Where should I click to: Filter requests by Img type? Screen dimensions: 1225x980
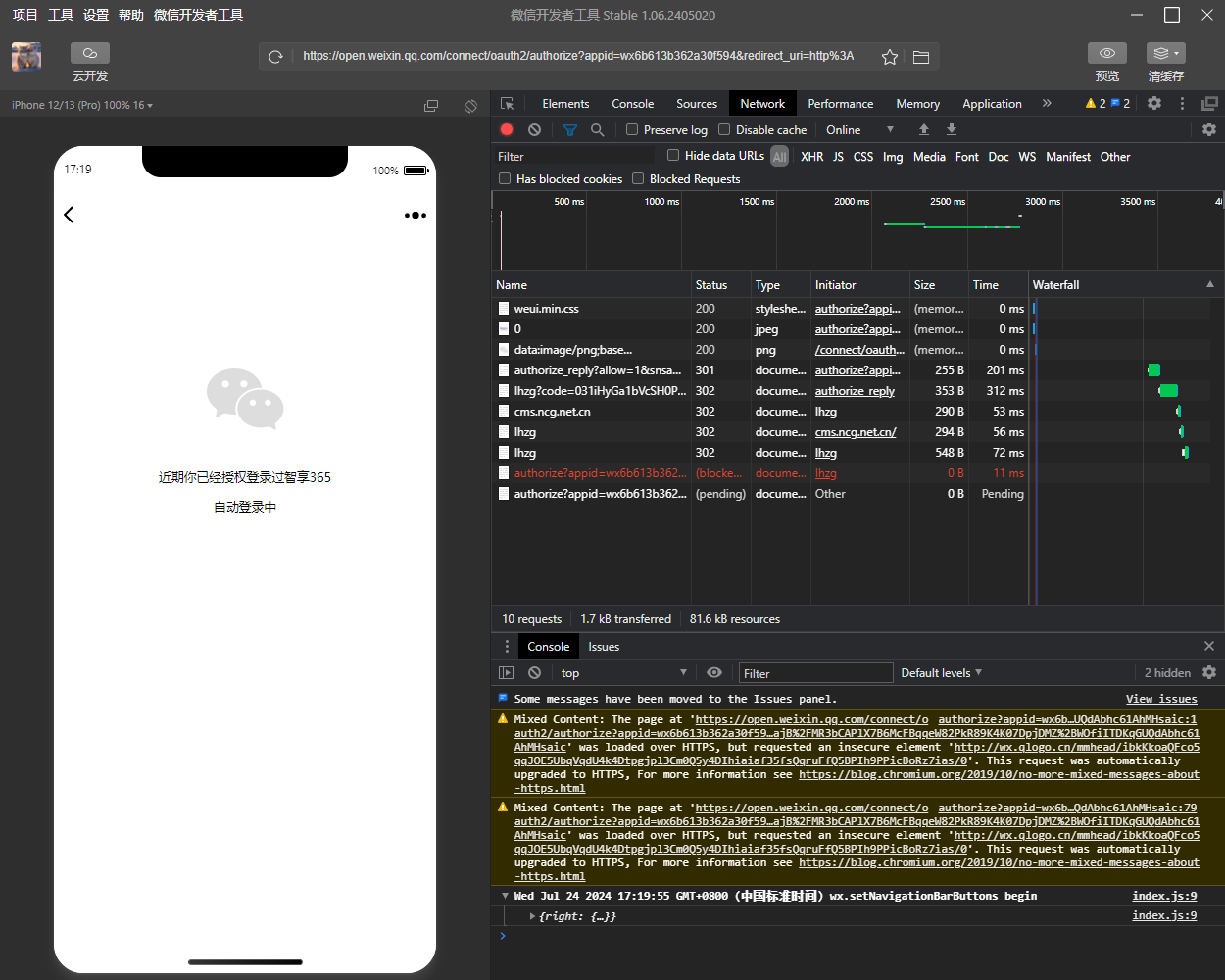pos(893,157)
